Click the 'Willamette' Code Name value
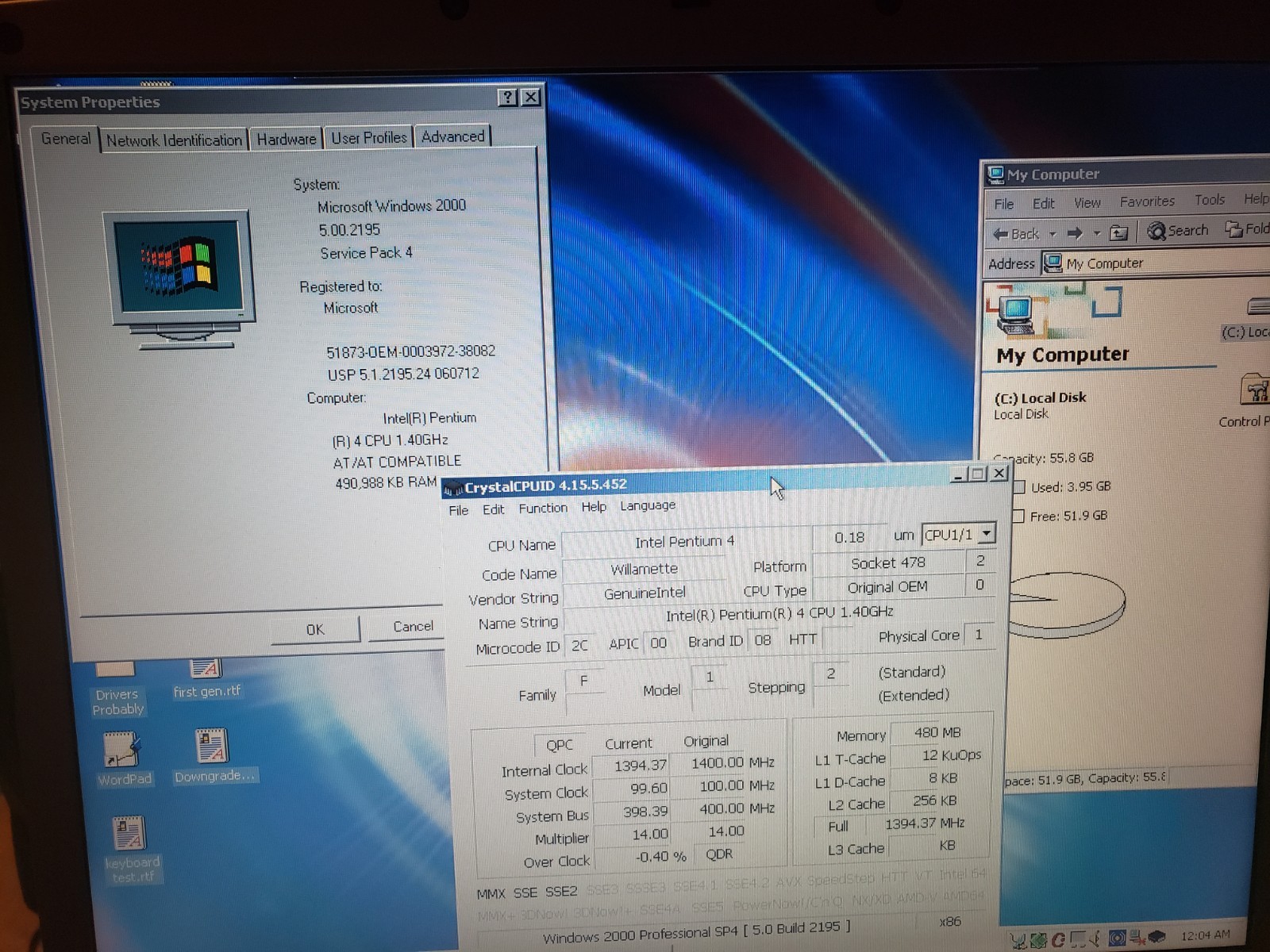 pos(644,569)
